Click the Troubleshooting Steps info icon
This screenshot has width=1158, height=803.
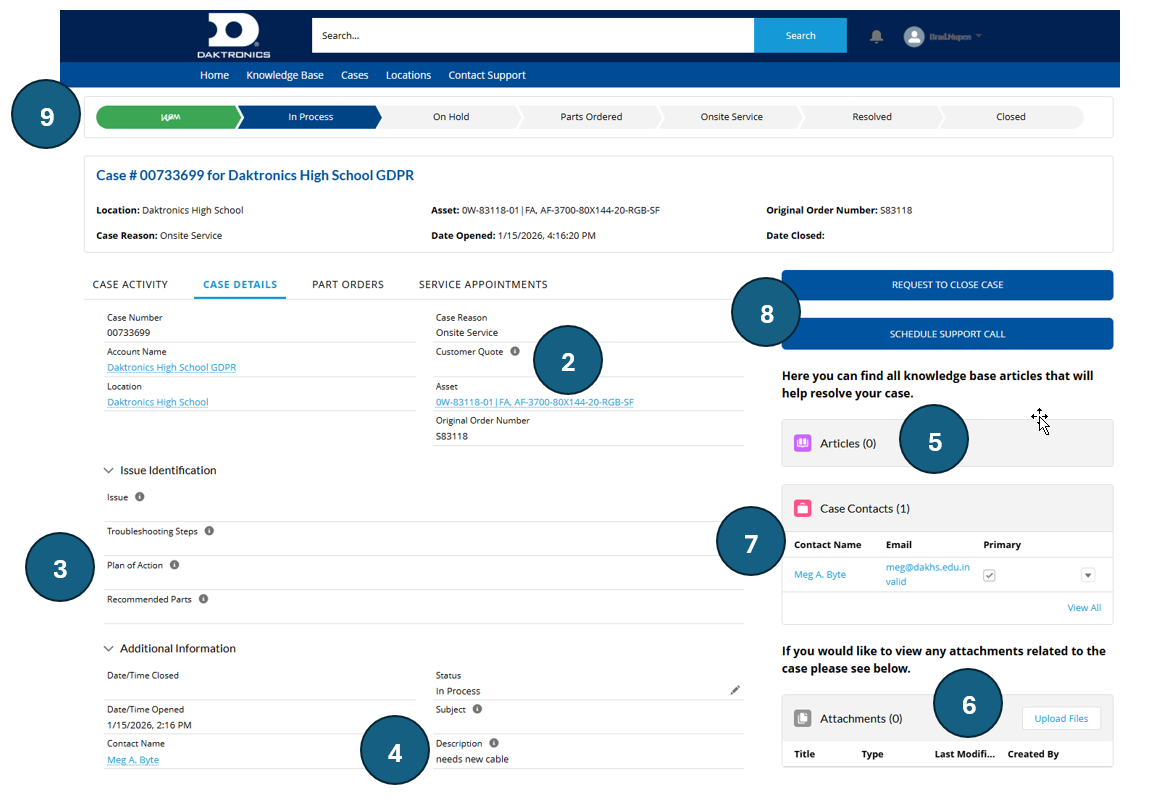point(209,531)
